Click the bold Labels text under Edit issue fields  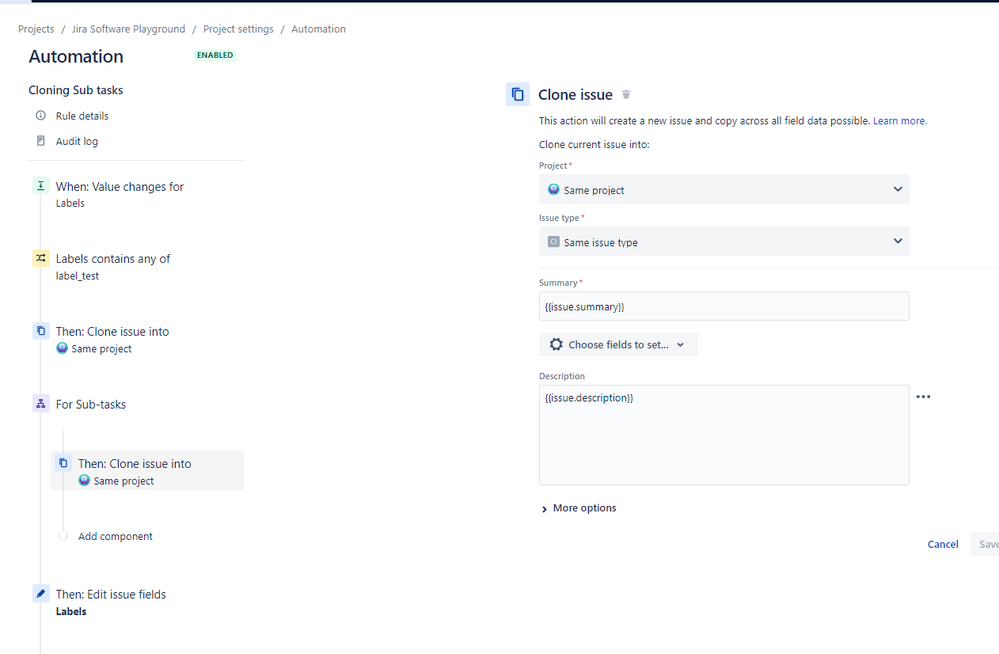71,611
